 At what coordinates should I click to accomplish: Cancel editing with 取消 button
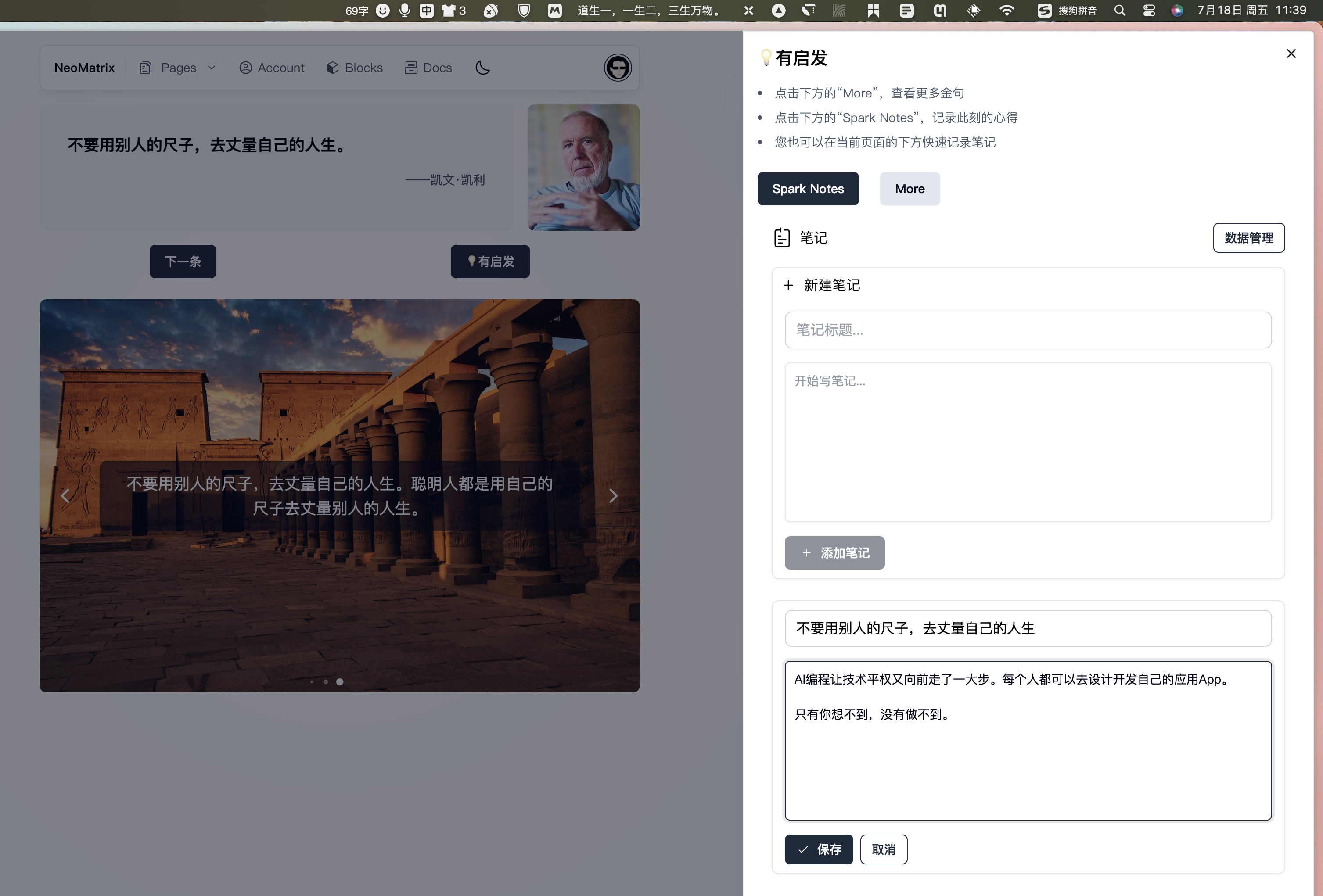(884, 849)
